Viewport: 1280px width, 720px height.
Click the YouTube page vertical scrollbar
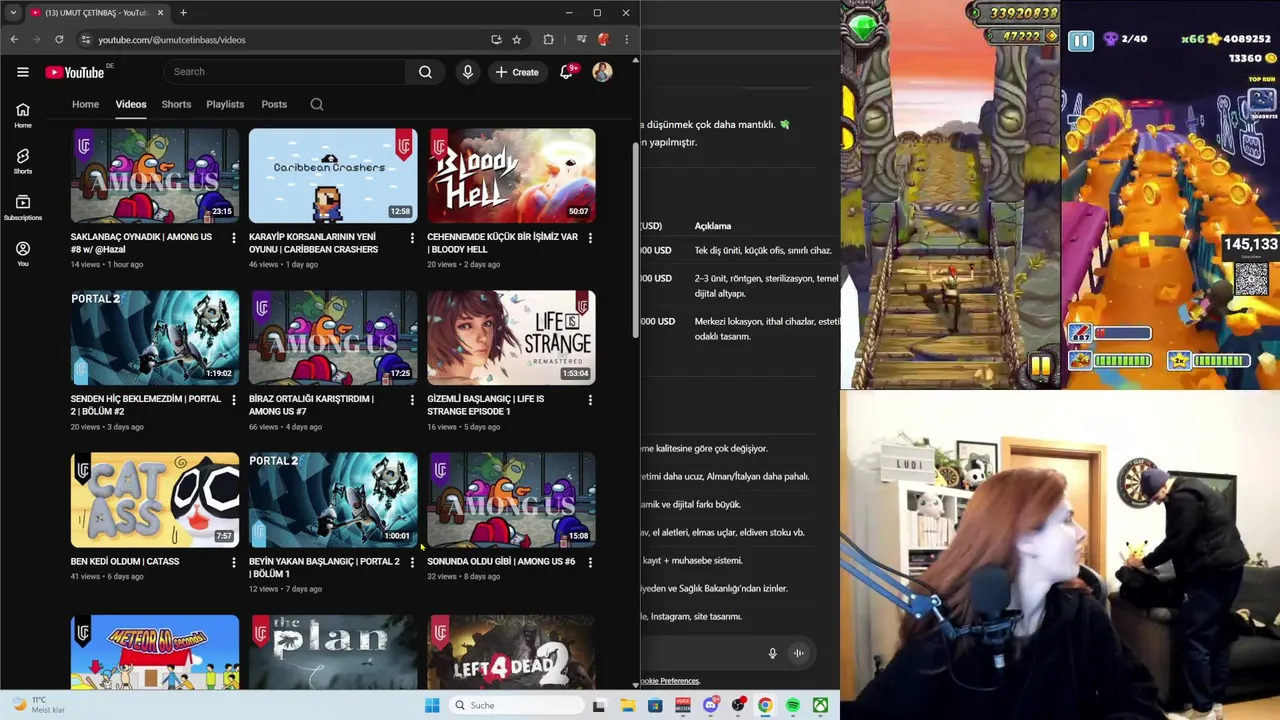(x=635, y=240)
